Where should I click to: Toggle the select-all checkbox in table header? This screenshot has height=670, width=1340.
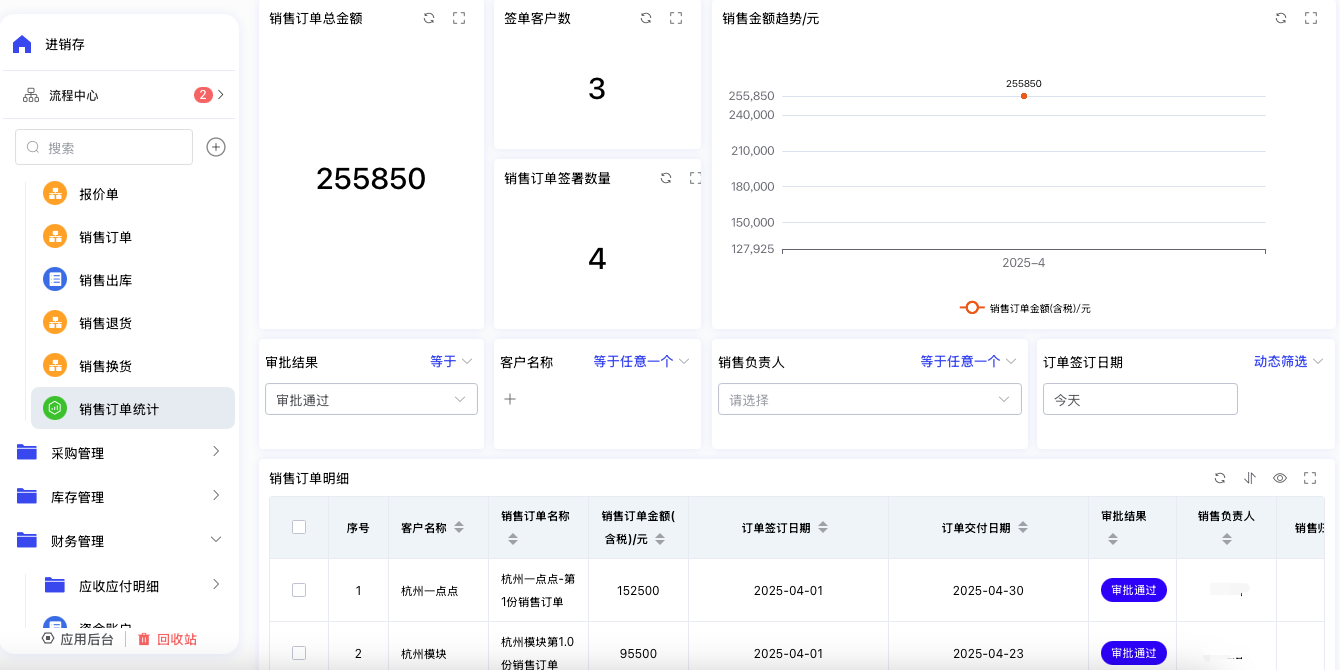click(299, 527)
